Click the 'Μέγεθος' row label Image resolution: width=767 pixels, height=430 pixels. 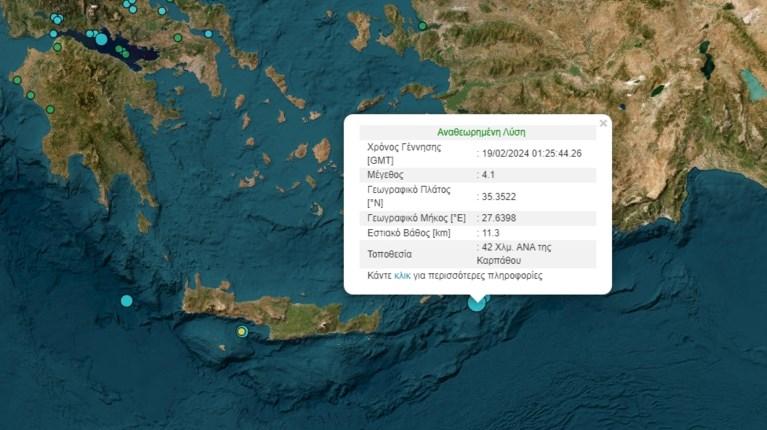387,174
